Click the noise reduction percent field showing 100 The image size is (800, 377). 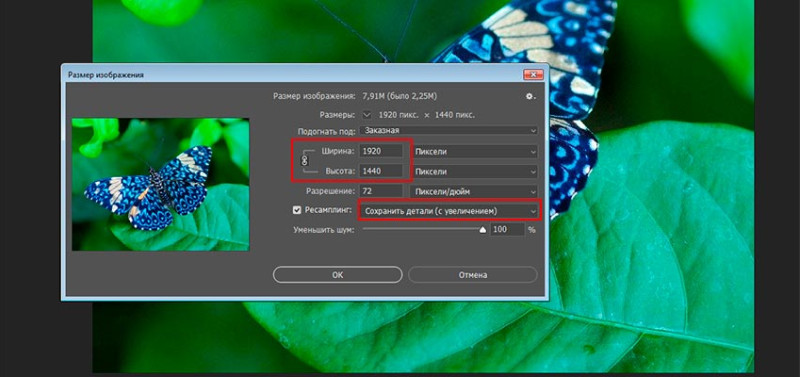pos(507,230)
